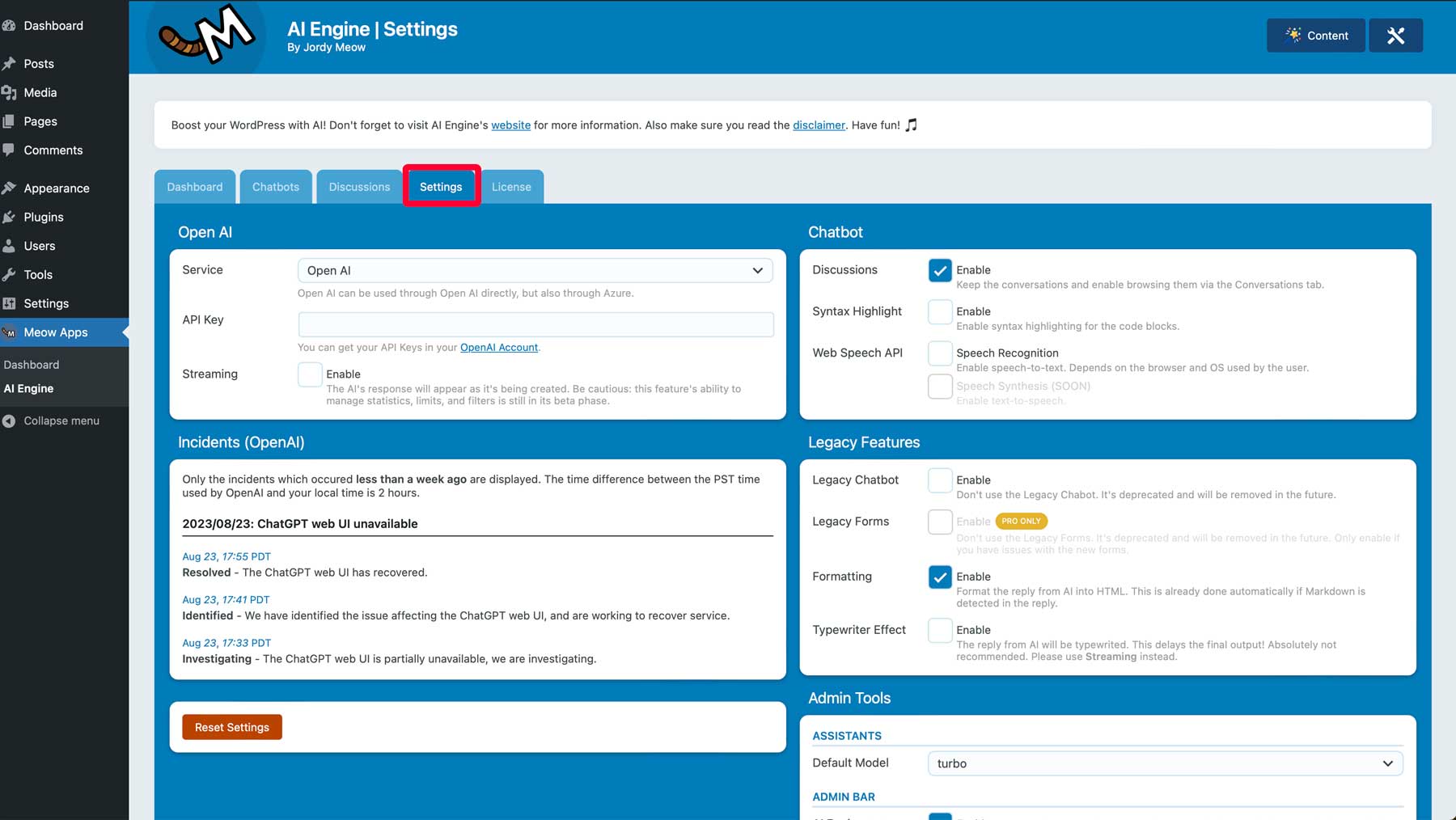Image resolution: width=1456 pixels, height=820 pixels.
Task: Click into the API Key field
Action: click(535, 324)
